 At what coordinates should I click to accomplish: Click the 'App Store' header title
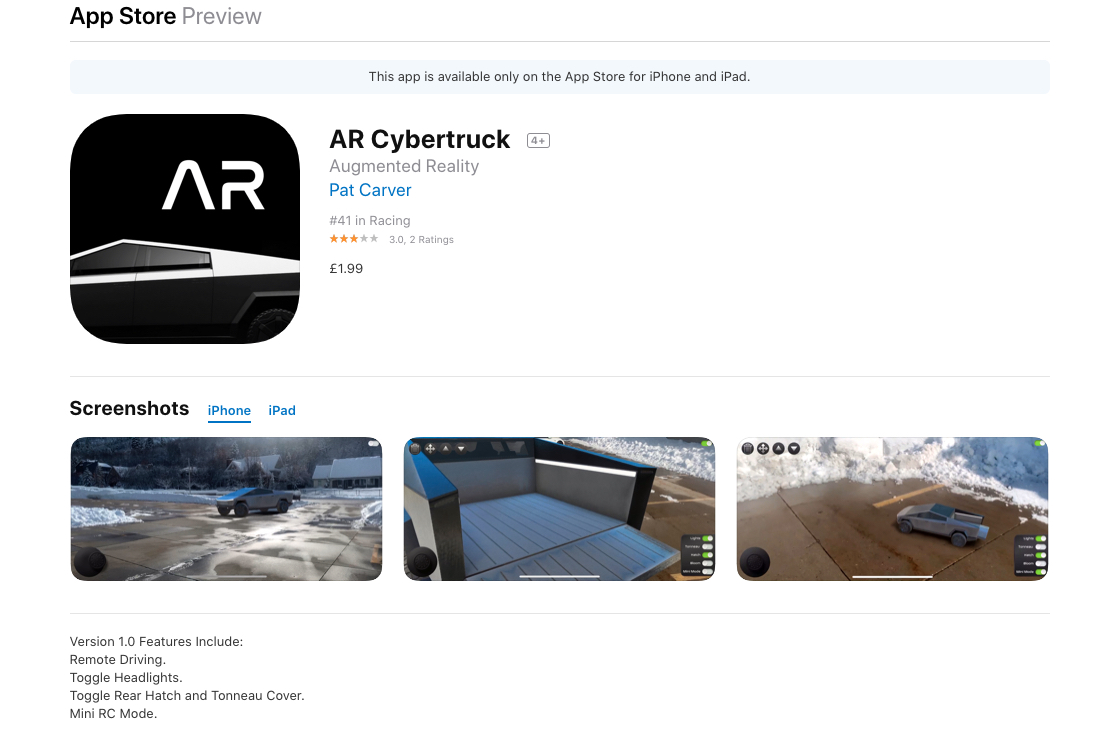(x=123, y=16)
